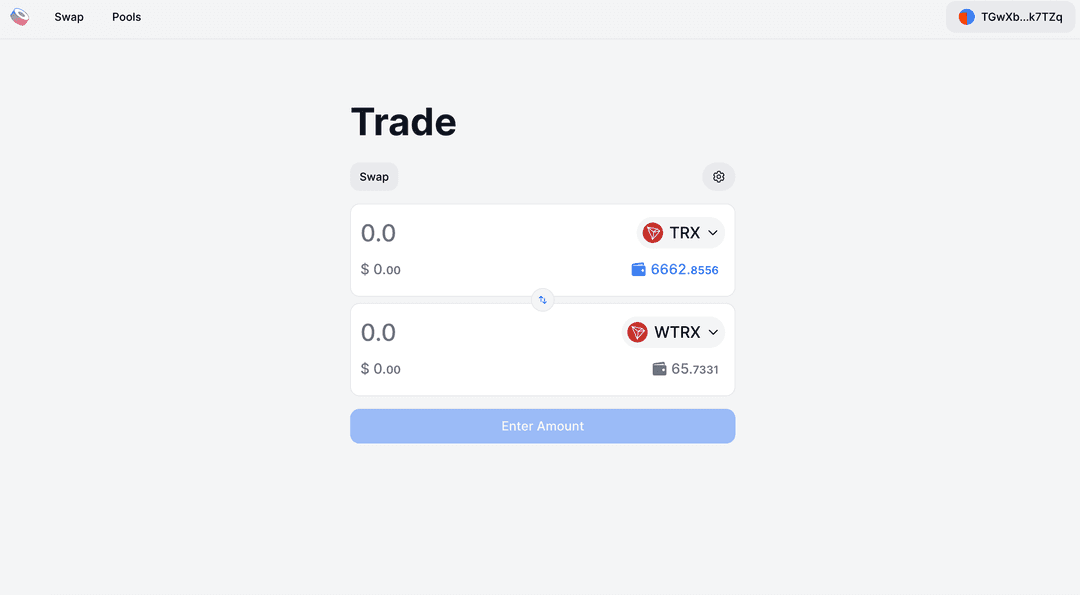Click the app logo in the top-left corner

pyautogui.click(x=20, y=16)
